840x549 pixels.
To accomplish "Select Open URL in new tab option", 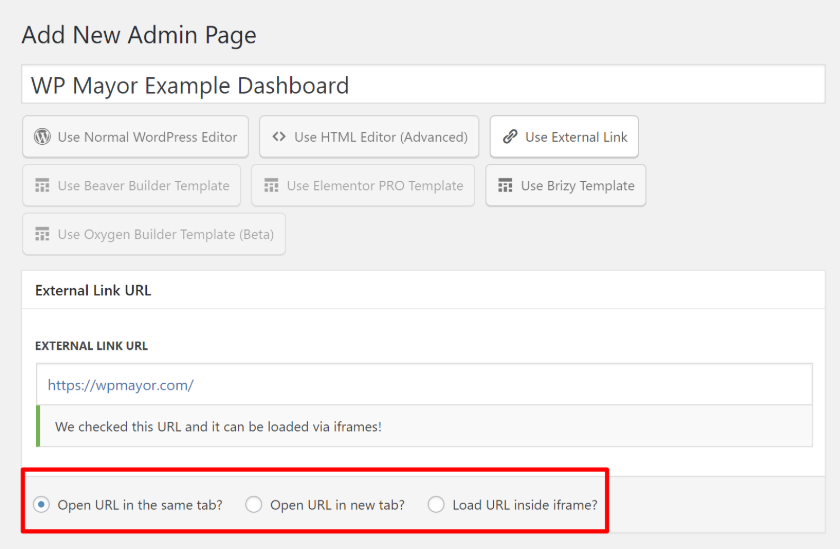I will (253, 505).
